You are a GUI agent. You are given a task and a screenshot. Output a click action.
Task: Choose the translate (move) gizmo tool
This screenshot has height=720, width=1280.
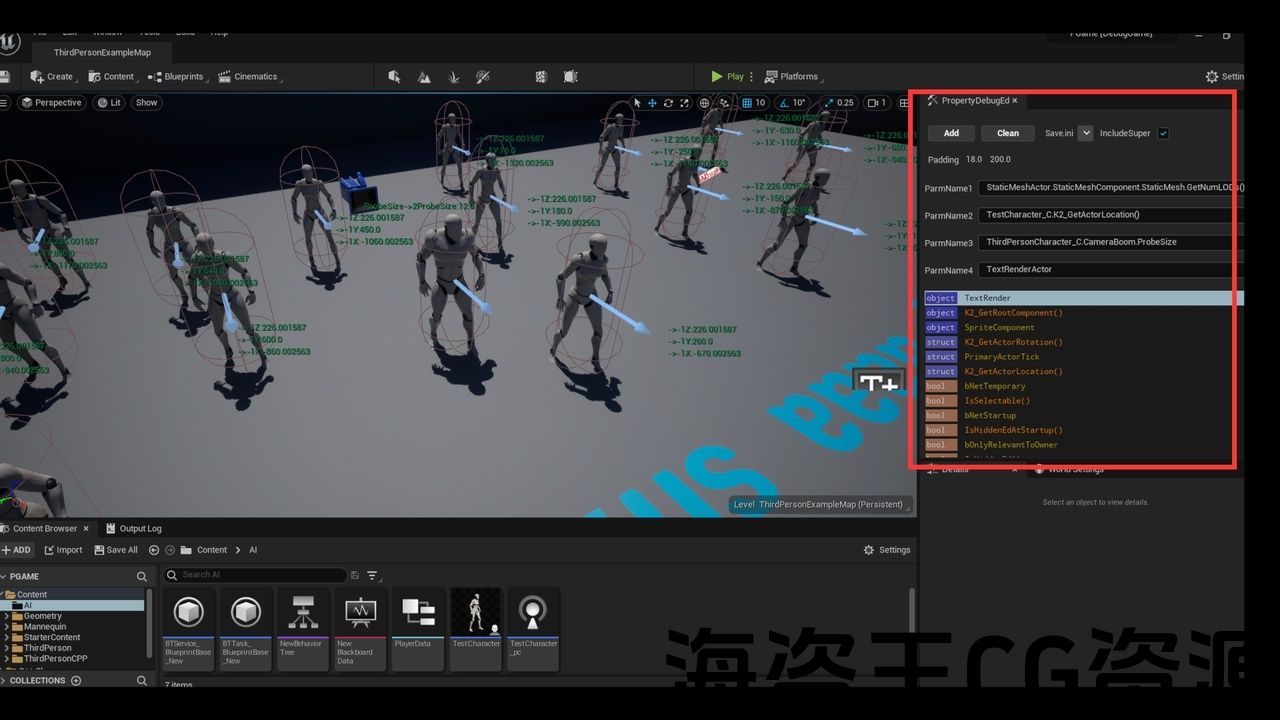coord(652,103)
